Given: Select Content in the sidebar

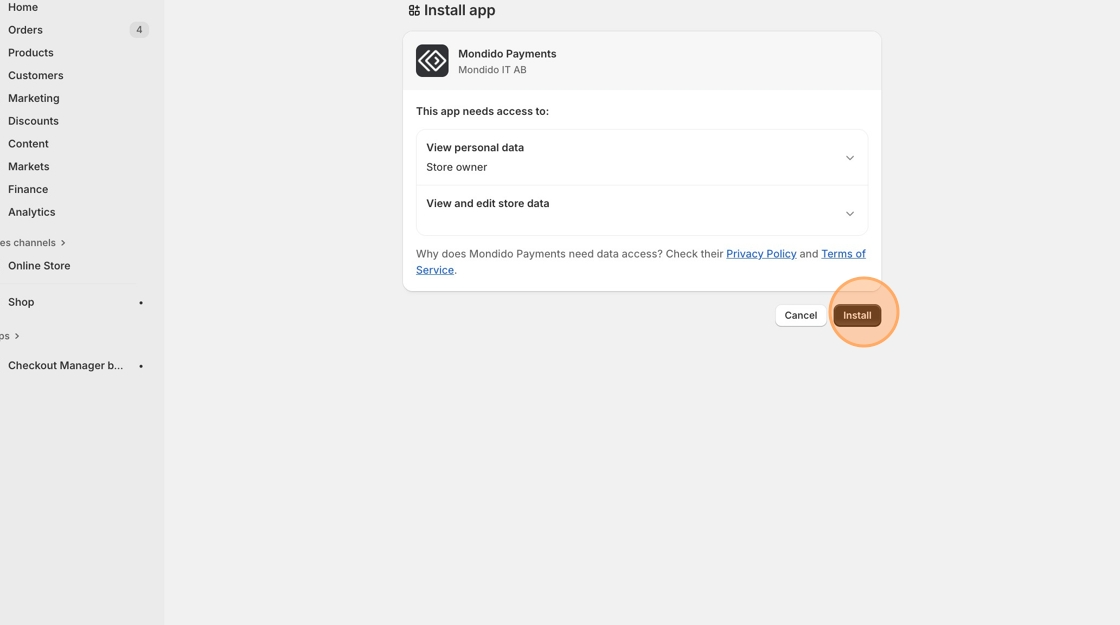Looking at the screenshot, I should (x=29, y=144).
